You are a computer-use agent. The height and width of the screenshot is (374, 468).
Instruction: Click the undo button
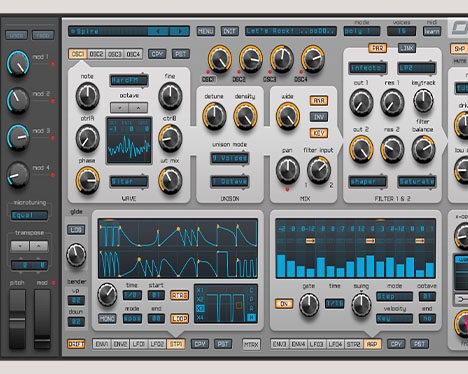(x=16, y=35)
